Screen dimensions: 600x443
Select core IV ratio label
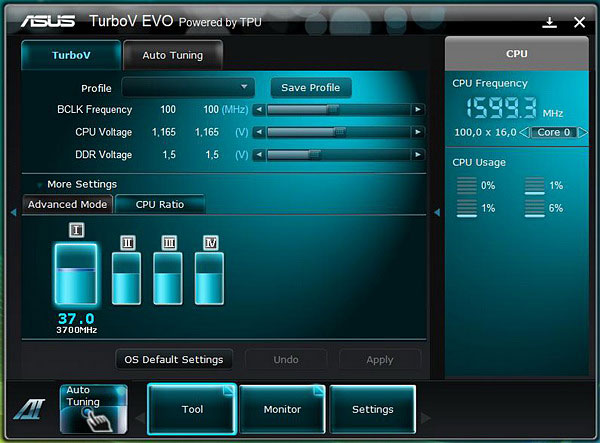click(211, 243)
